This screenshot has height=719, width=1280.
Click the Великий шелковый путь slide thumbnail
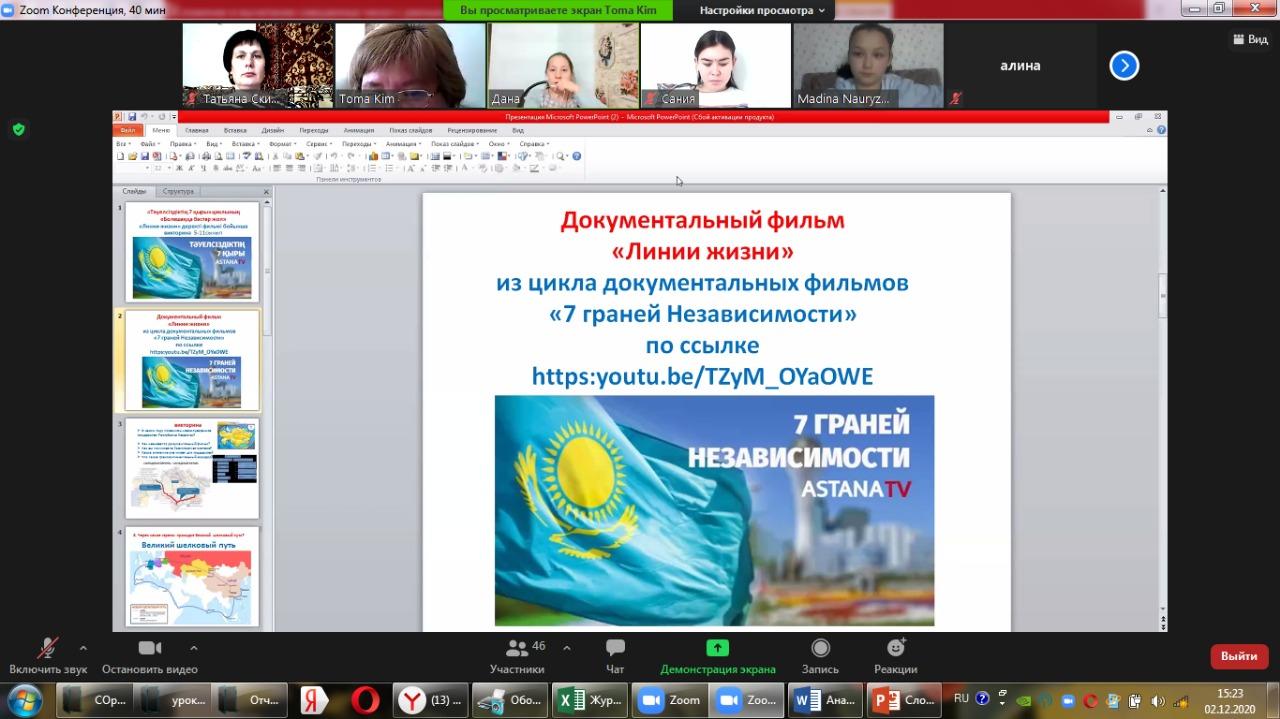pos(192,577)
